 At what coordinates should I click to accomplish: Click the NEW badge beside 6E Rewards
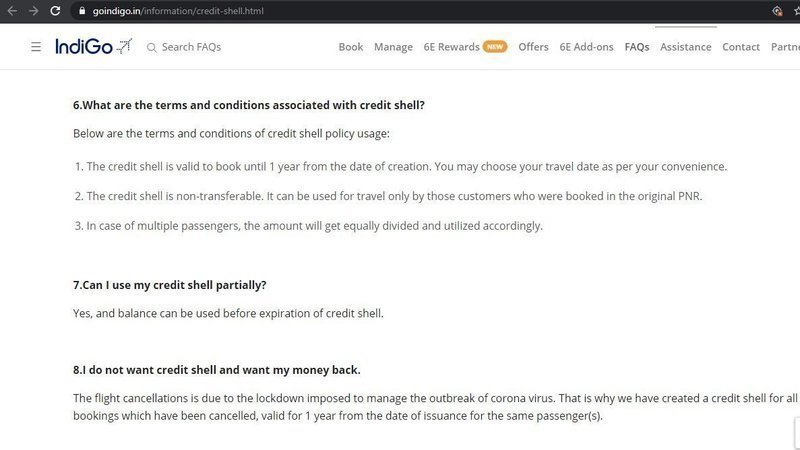click(495, 46)
